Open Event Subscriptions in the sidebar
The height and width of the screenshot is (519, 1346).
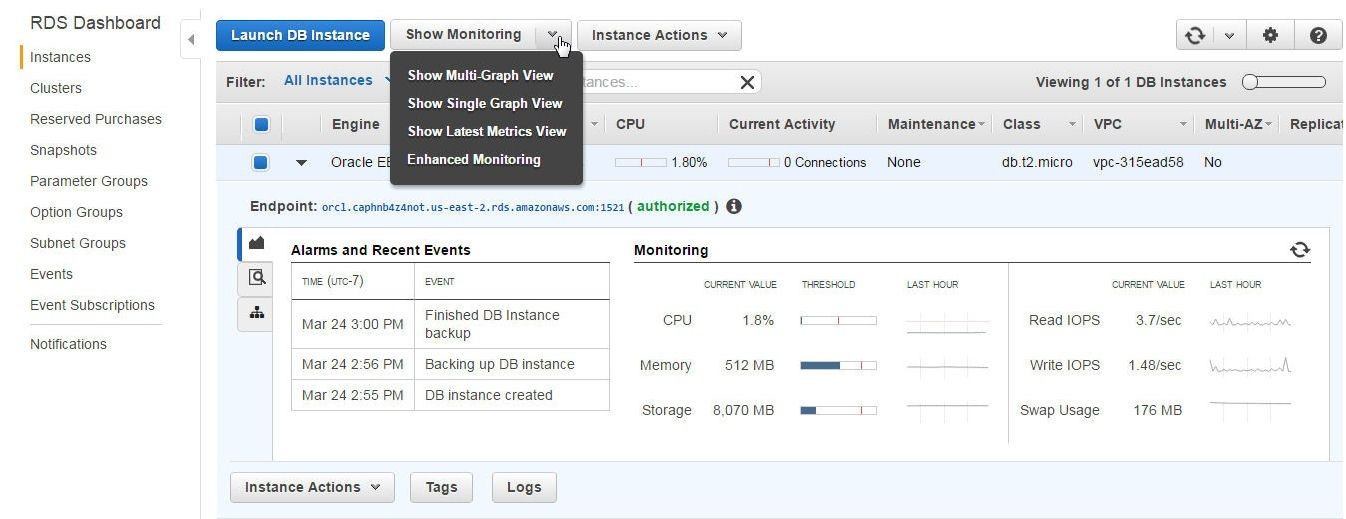tap(92, 305)
